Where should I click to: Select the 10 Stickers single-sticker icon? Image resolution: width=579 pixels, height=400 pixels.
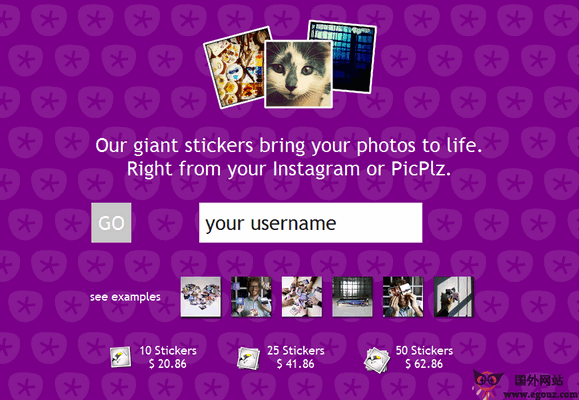(x=121, y=357)
